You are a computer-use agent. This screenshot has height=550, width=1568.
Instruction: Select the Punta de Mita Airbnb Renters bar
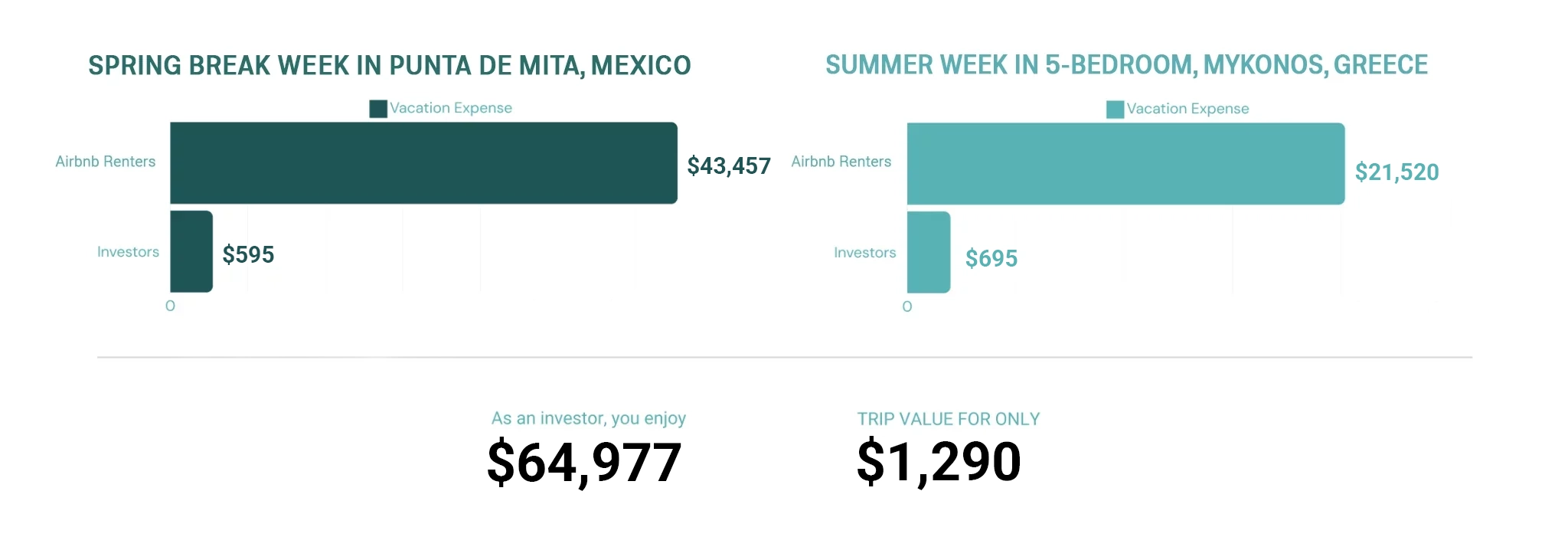click(423, 163)
